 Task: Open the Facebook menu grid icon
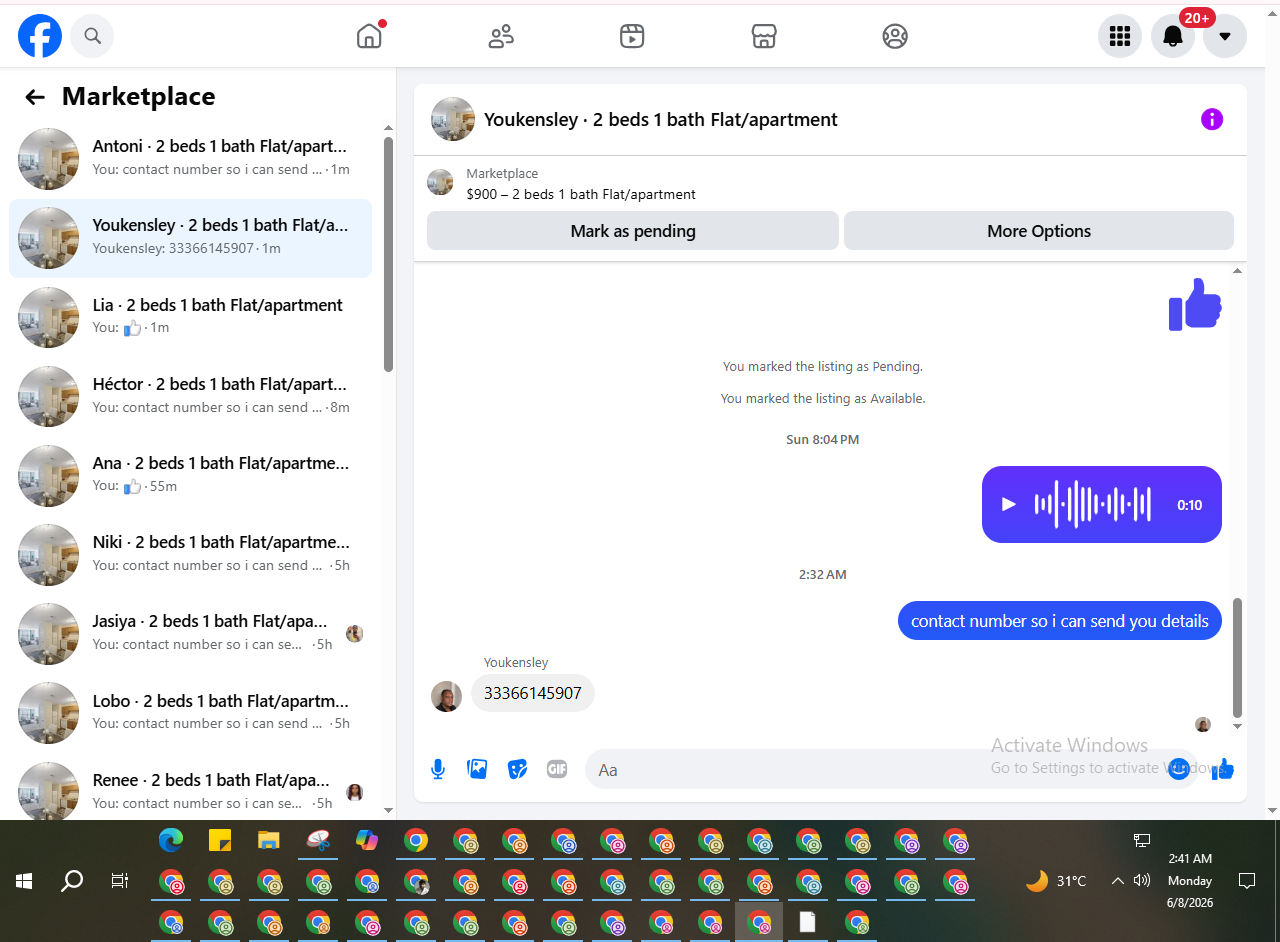[1120, 37]
